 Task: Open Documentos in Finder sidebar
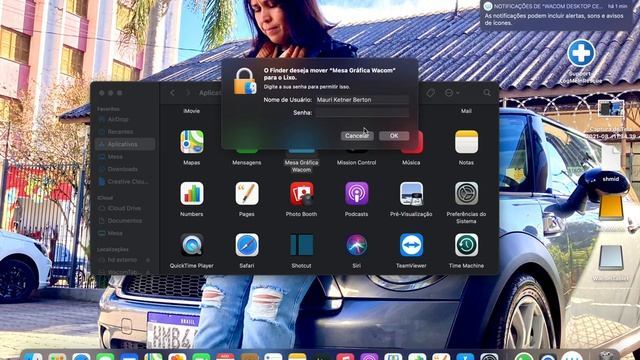click(x=125, y=221)
